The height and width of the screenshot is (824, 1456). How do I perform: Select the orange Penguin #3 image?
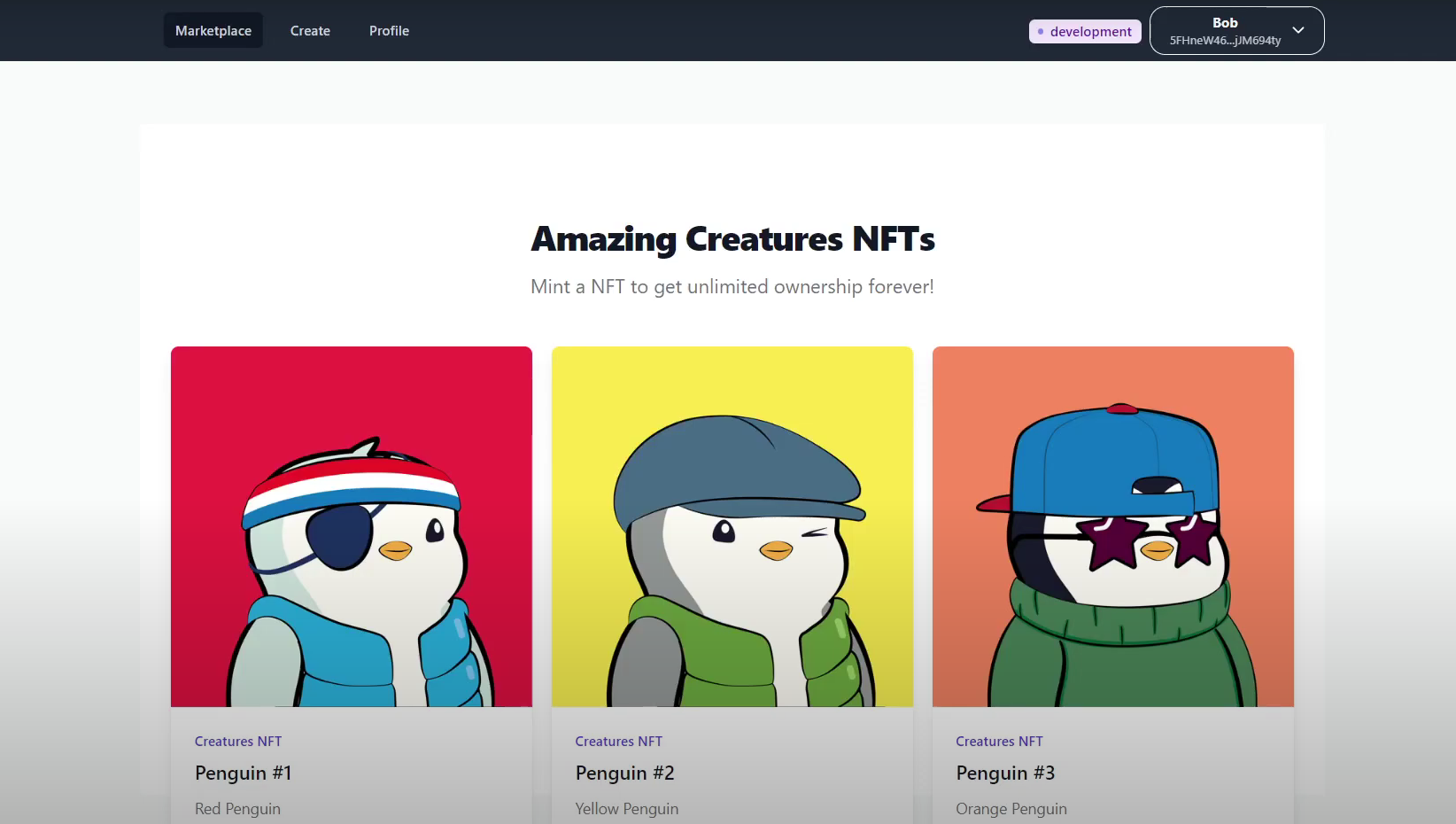(x=1113, y=526)
